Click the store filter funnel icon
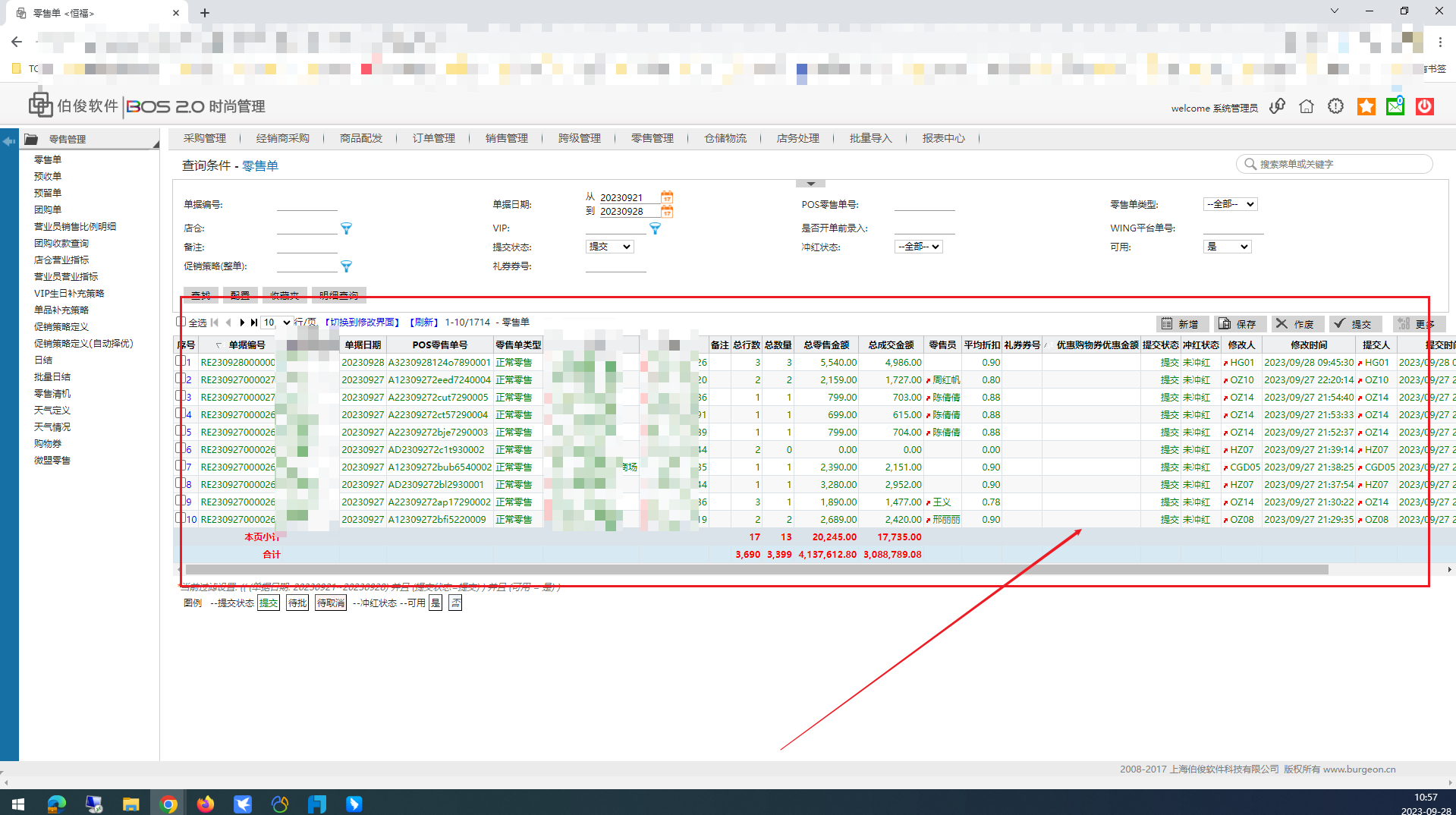 [x=346, y=228]
